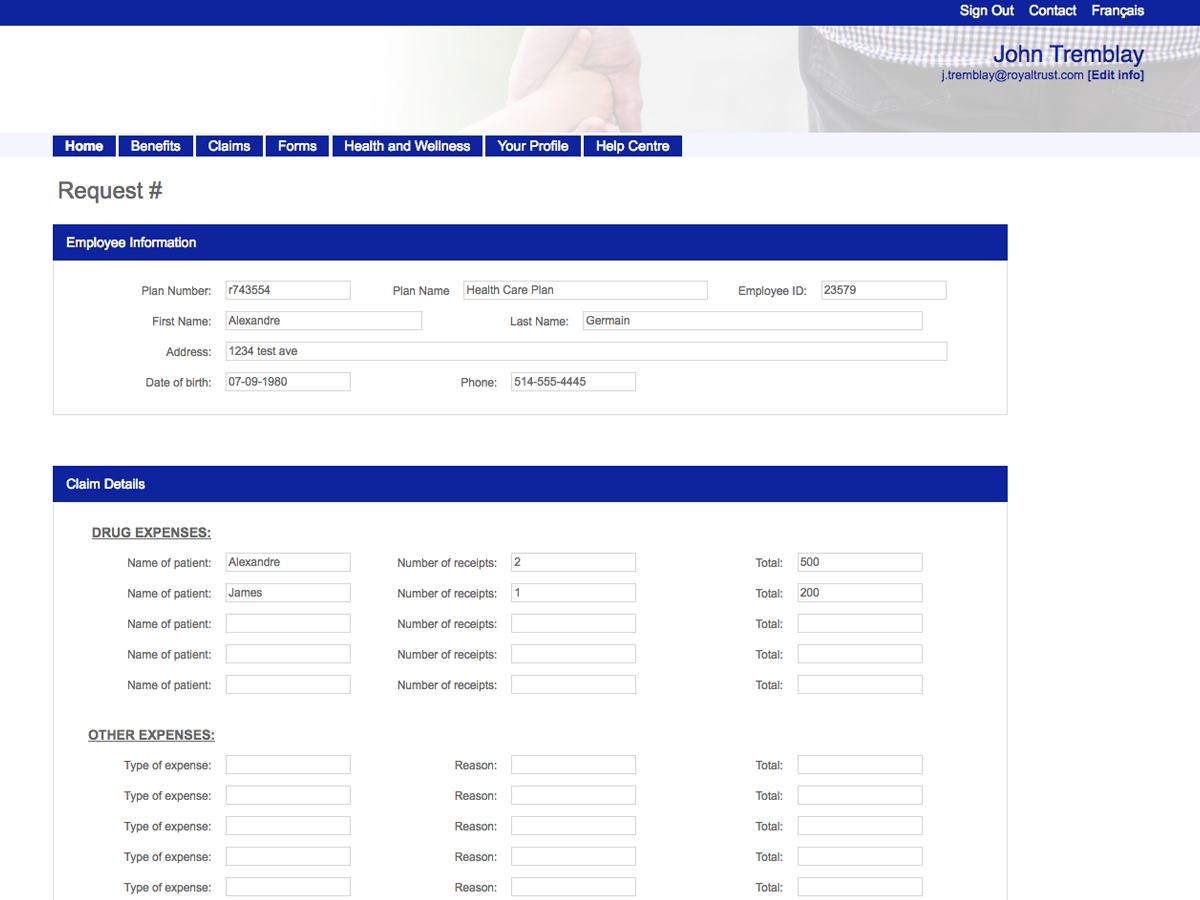Open Health and Wellness
This screenshot has width=1200, height=900.
[x=407, y=145]
